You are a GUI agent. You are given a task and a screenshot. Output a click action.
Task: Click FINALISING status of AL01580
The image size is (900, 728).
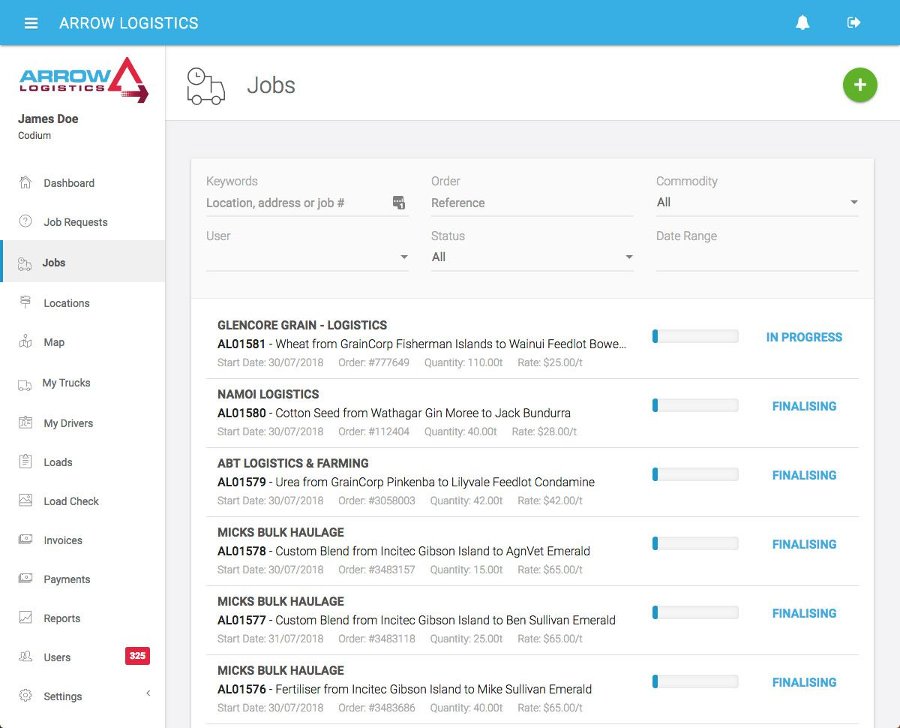pos(804,406)
